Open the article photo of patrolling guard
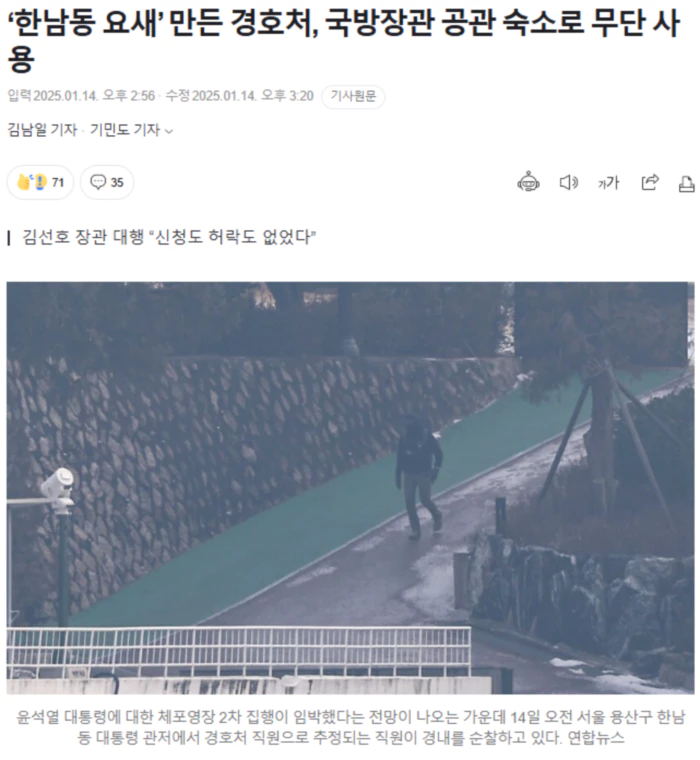700x760 pixels. [x=350, y=488]
